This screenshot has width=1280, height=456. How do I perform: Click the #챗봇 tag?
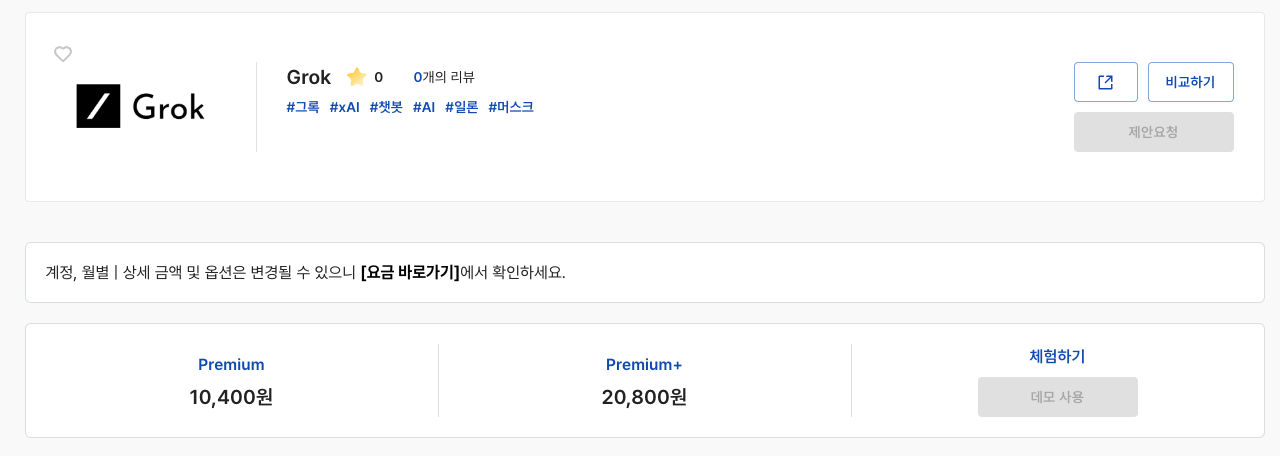tap(386, 107)
